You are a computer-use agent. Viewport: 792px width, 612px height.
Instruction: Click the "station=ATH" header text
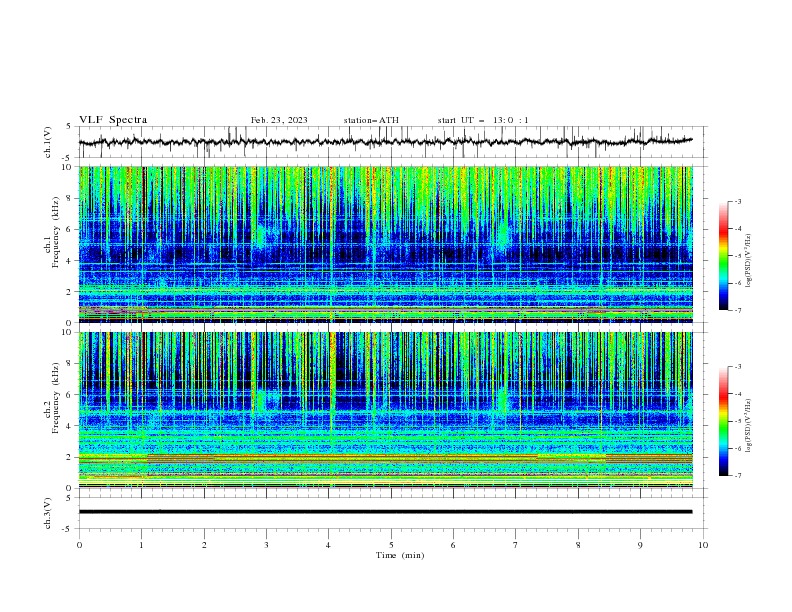click(x=371, y=120)
